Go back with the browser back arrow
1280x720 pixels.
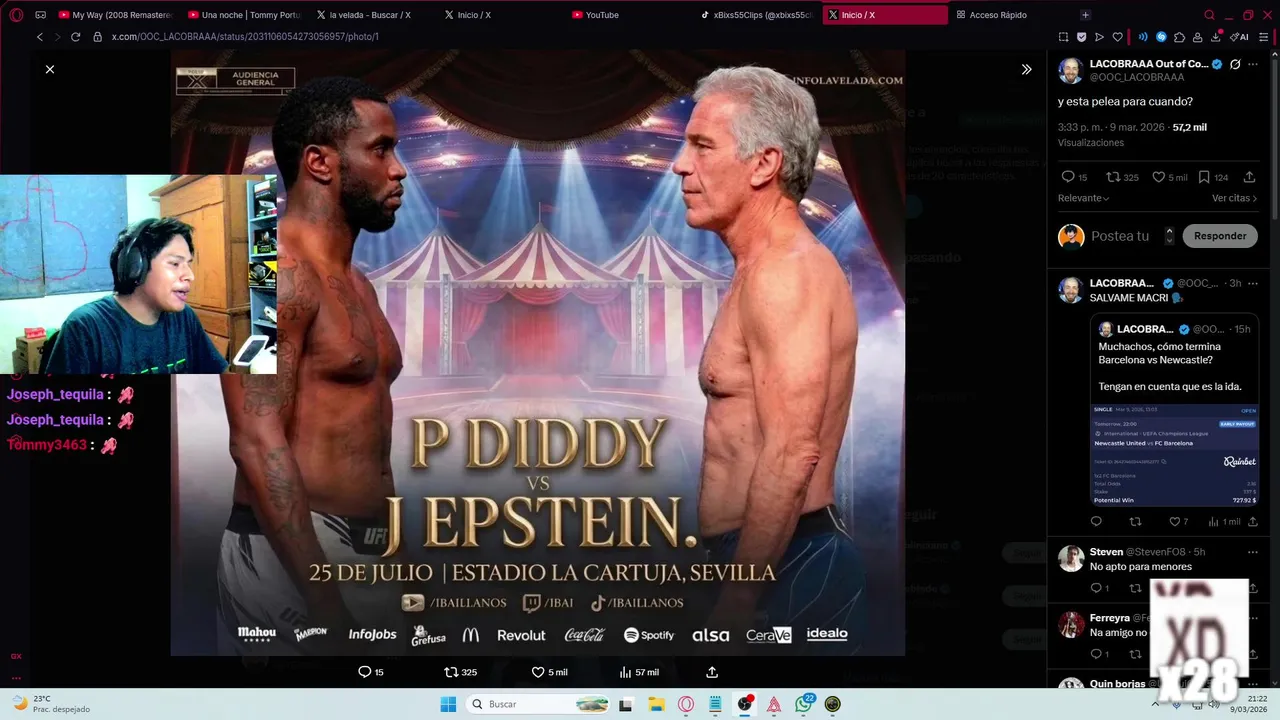pos(40,37)
